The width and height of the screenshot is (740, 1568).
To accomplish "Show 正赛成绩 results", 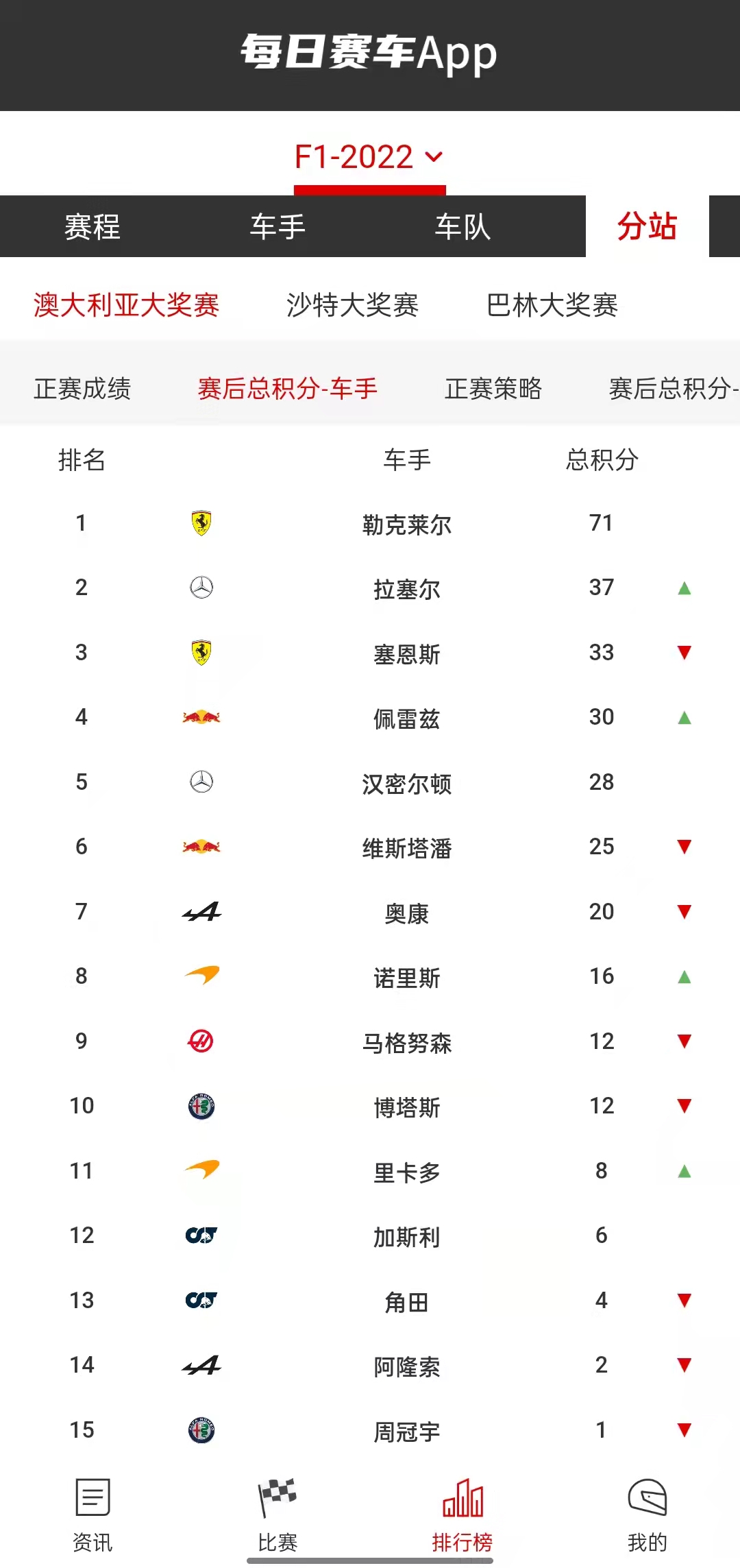I will pos(82,389).
